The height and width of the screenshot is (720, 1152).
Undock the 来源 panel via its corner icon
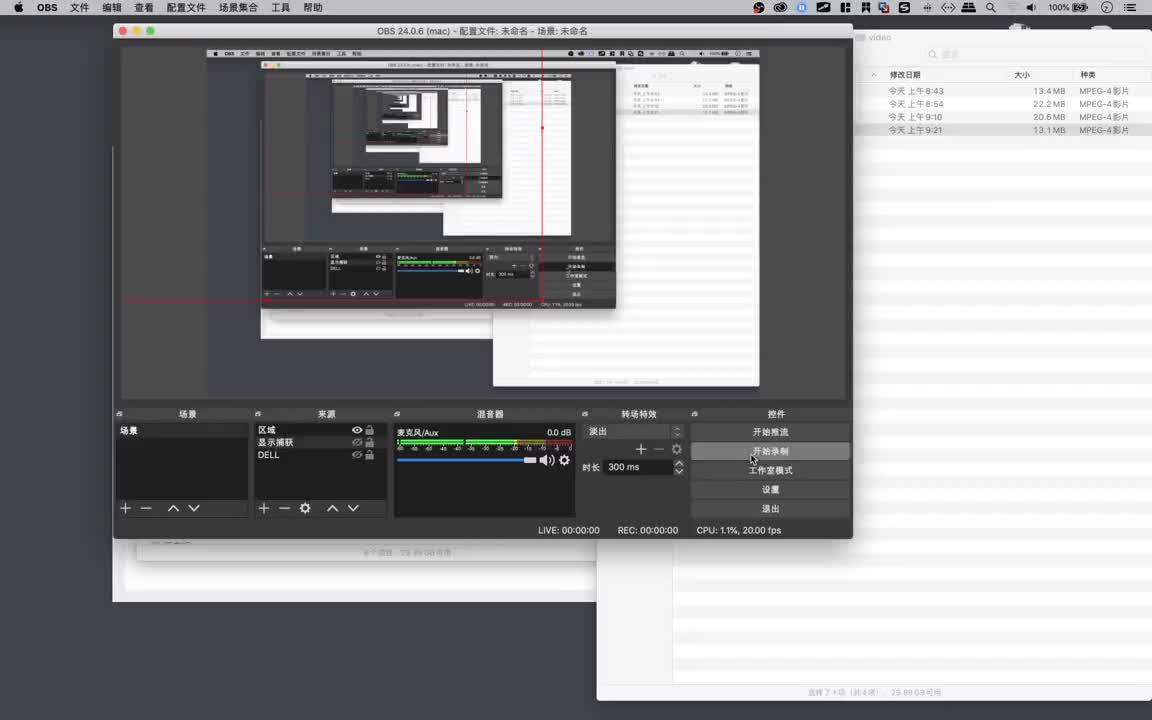(258, 414)
